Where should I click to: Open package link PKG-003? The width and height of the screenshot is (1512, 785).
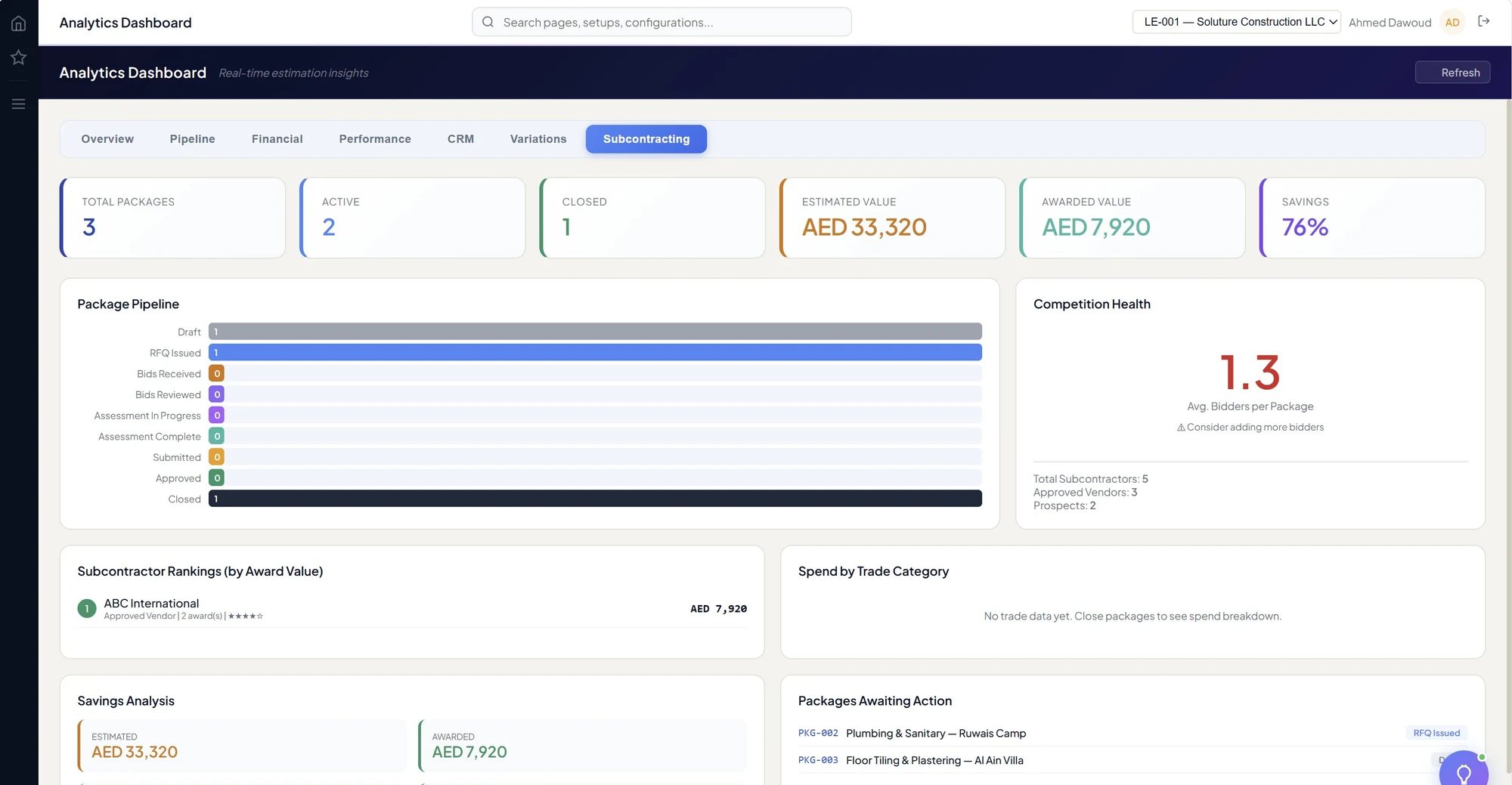click(x=818, y=761)
